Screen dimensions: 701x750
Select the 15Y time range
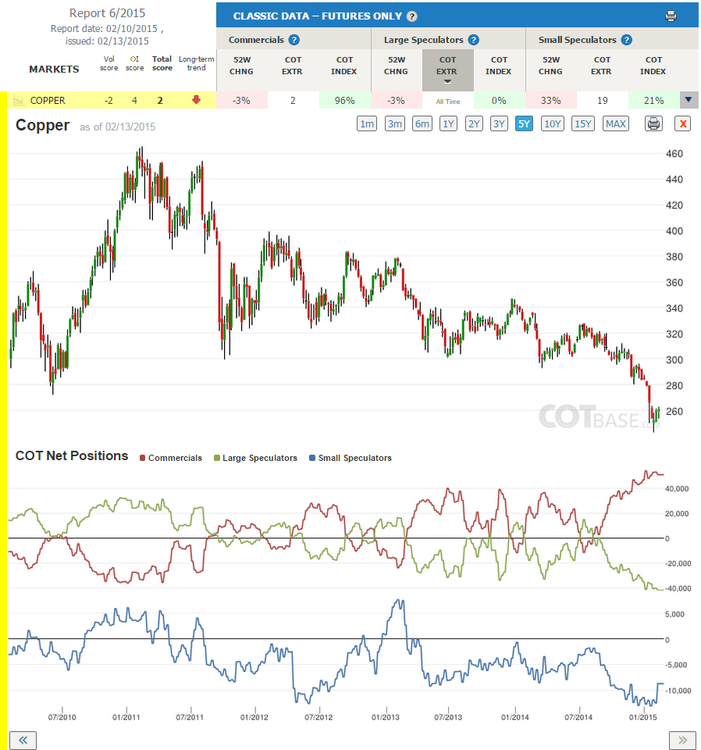tap(583, 124)
